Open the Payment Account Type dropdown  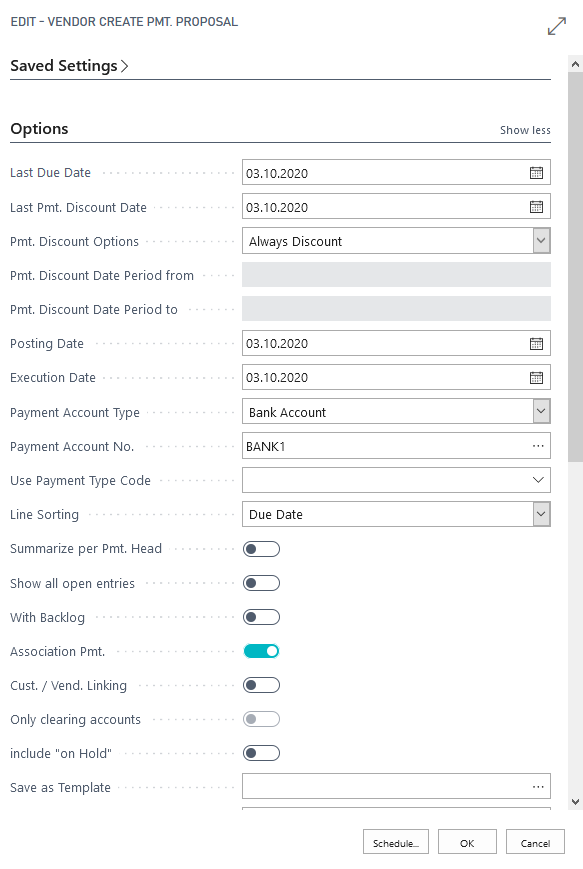(539, 411)
